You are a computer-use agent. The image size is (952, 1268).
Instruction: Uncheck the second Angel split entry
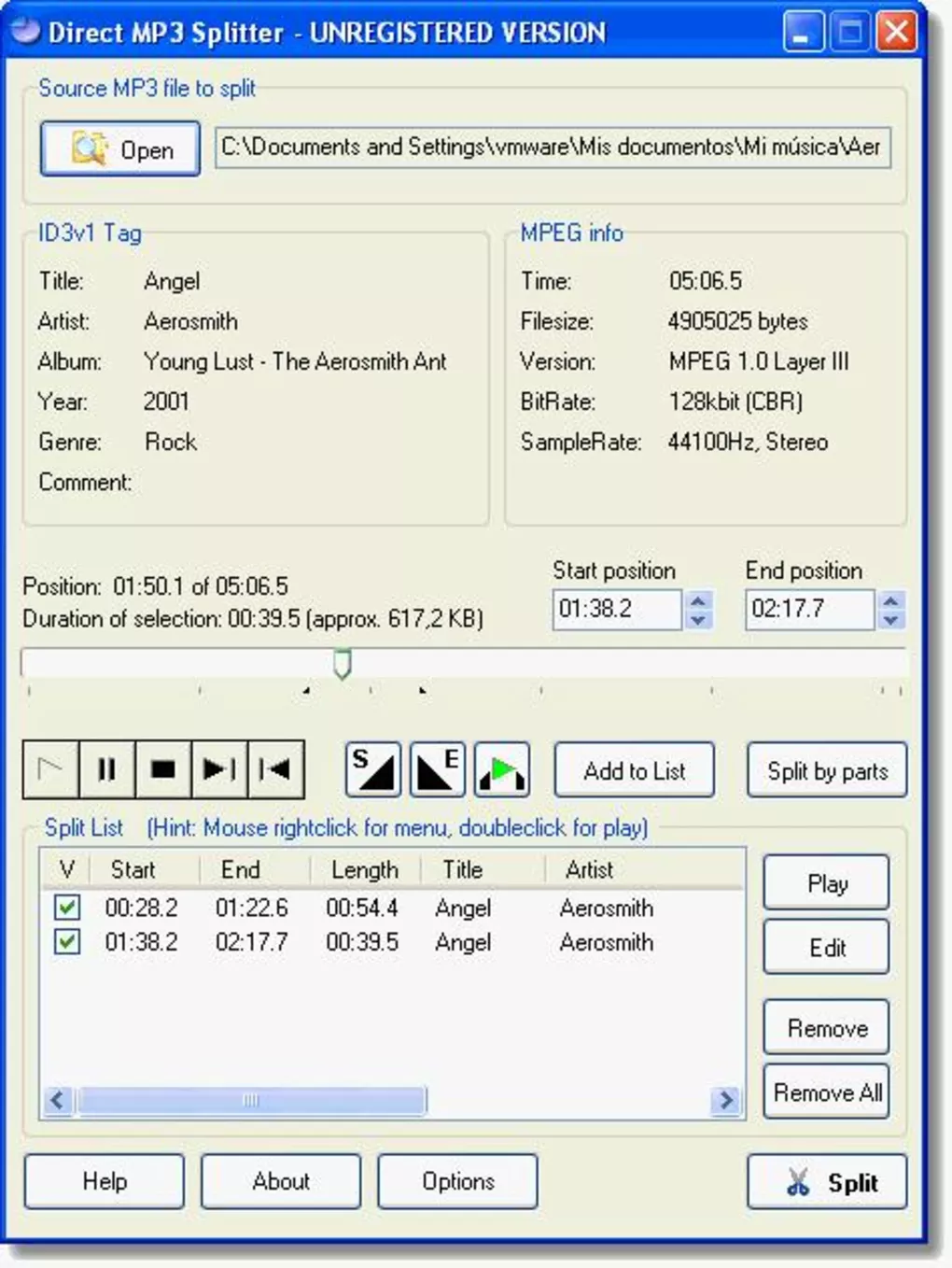point(66,942)
